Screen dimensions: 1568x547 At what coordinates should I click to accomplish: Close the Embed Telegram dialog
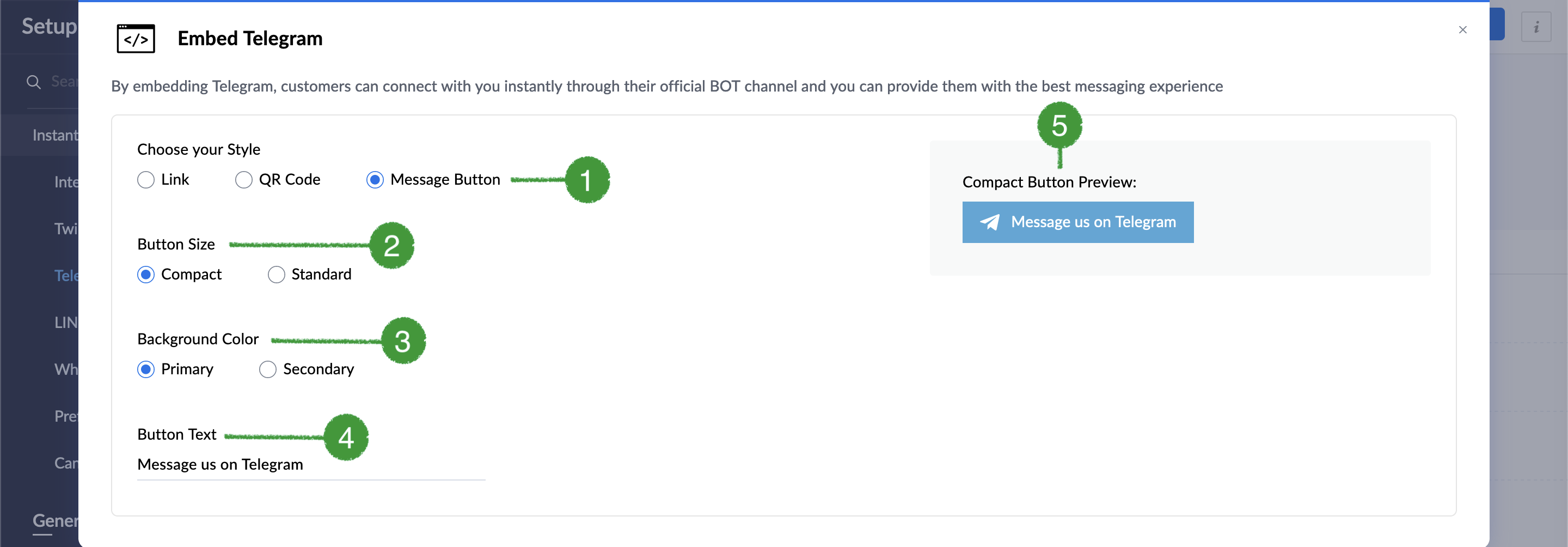pyautogui.click(x=1463, y=30)
